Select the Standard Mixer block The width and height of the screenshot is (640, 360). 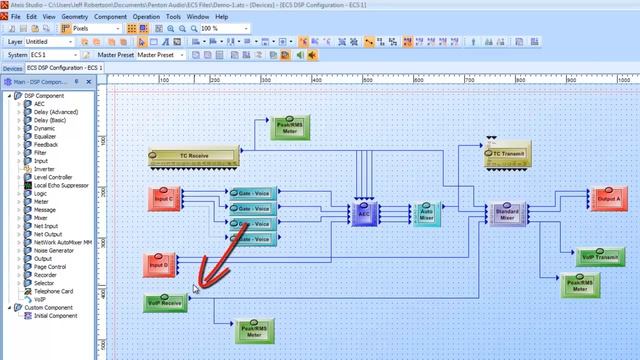(507, 214)
